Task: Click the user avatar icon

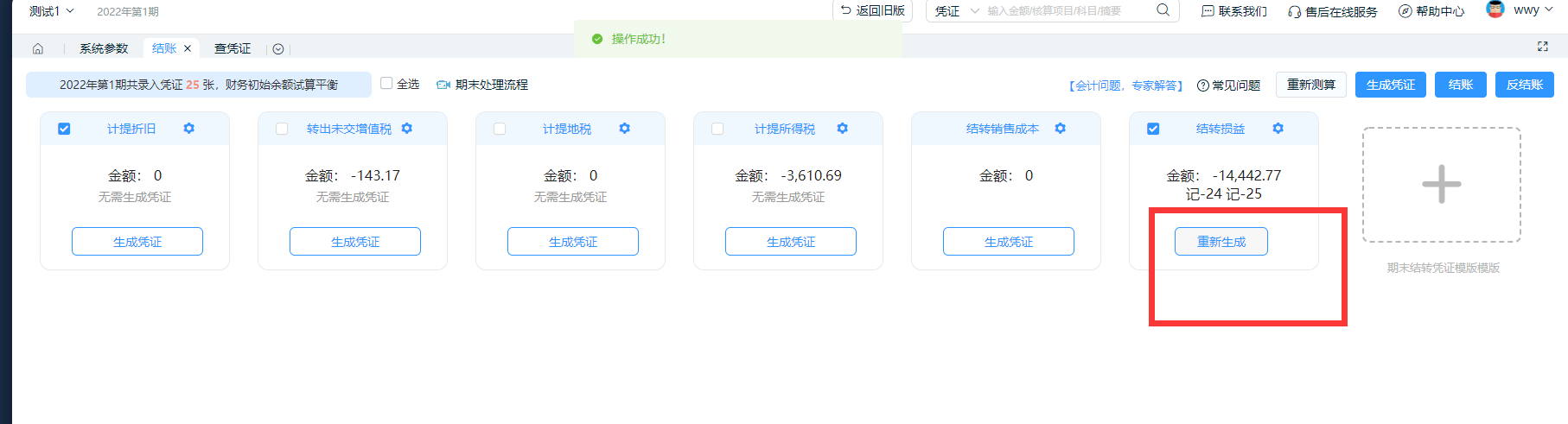Action: pyautogui.click(x=1495, y=9)
